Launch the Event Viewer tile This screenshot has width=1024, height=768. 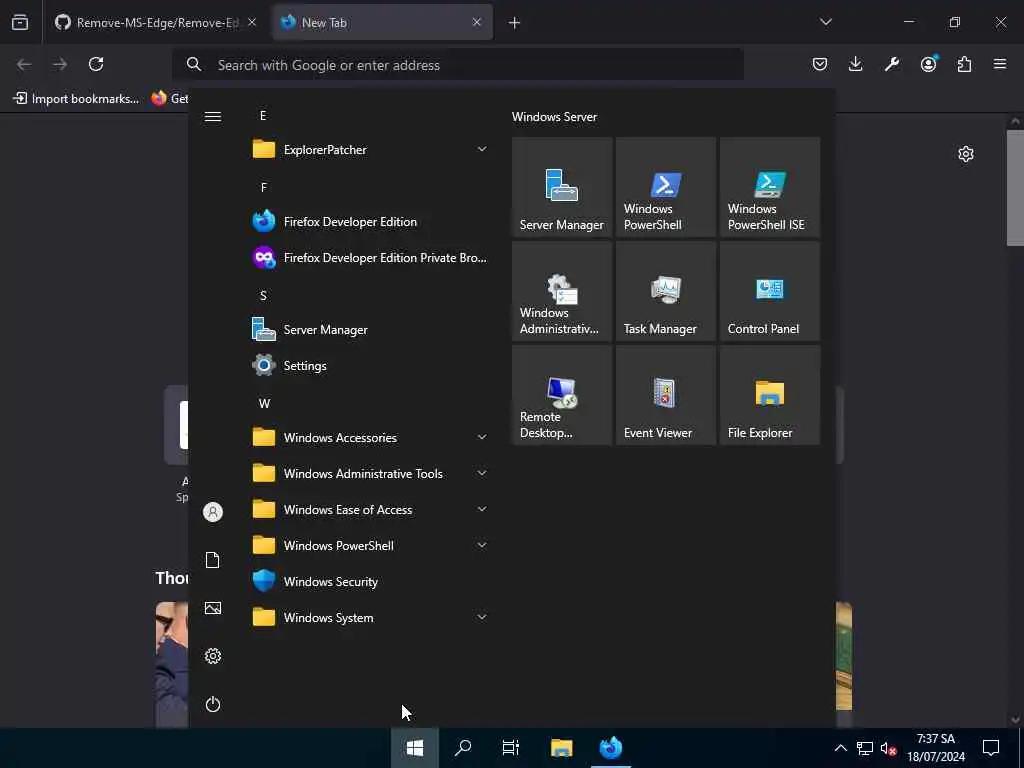pyautogui.click(x=665, y=395)
